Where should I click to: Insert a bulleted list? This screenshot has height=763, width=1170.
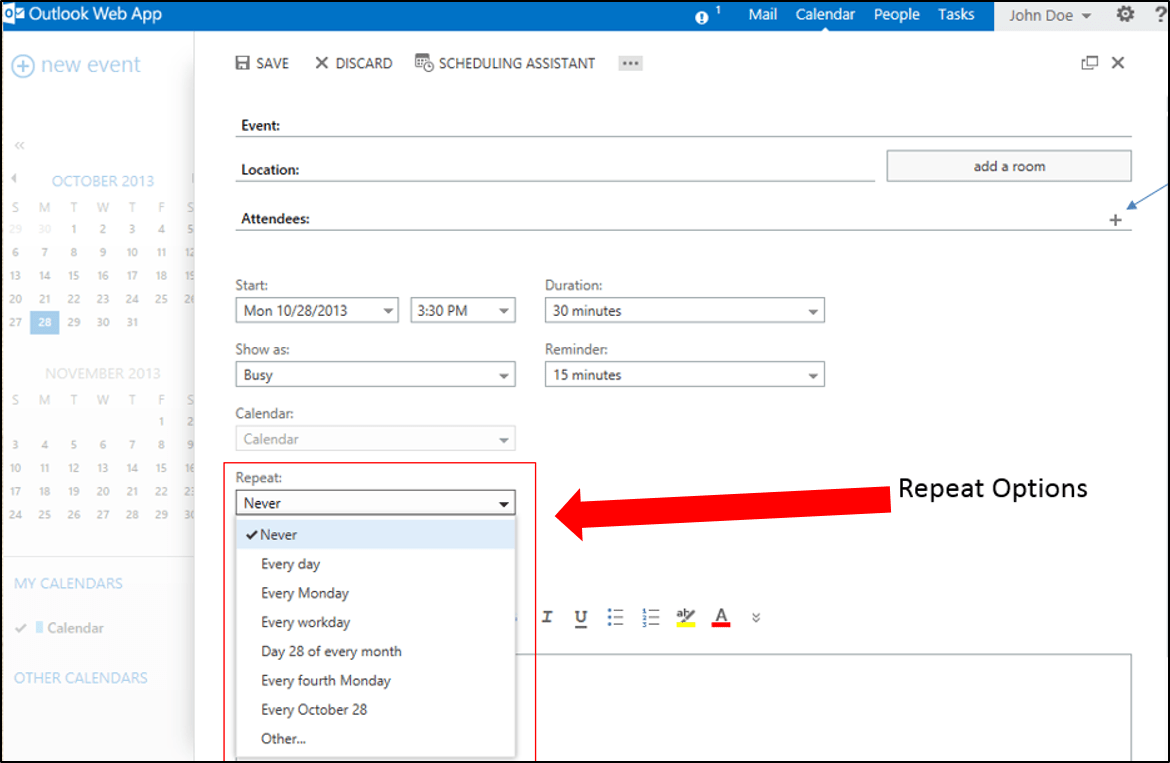(x=615, y=617)
